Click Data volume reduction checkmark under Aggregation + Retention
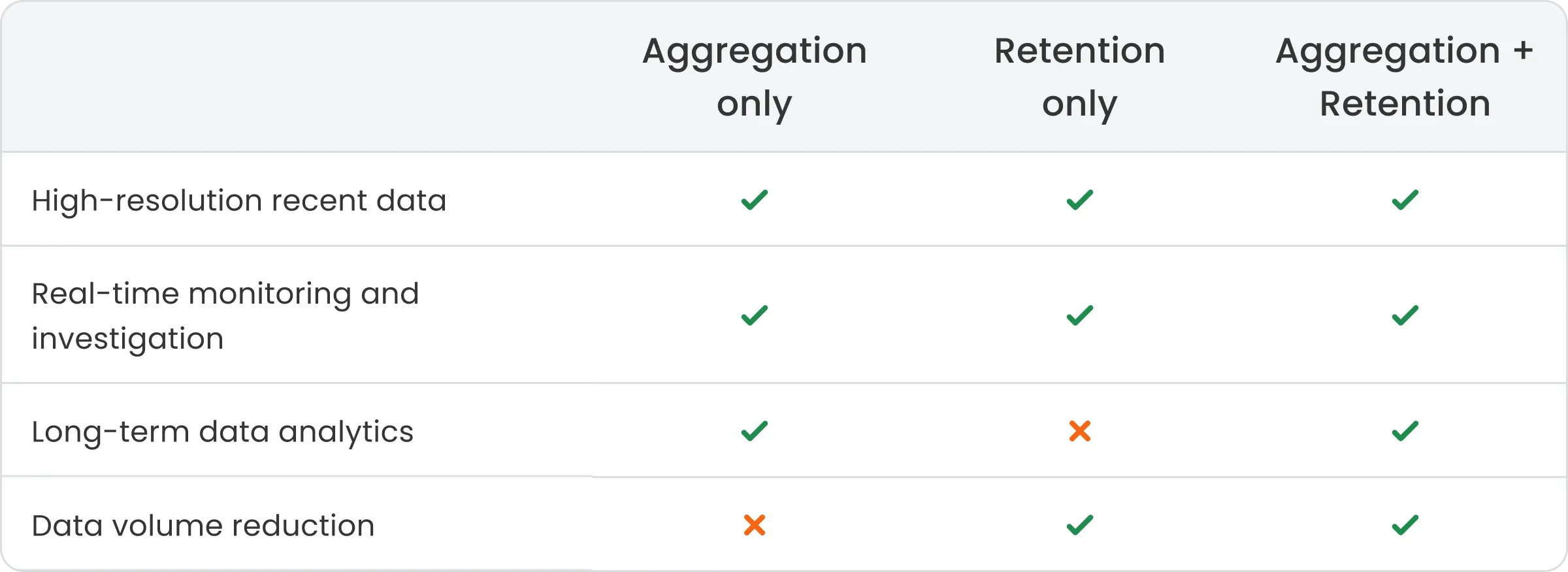Viewport: 1568px width, 572px height. pos(1405,525)
